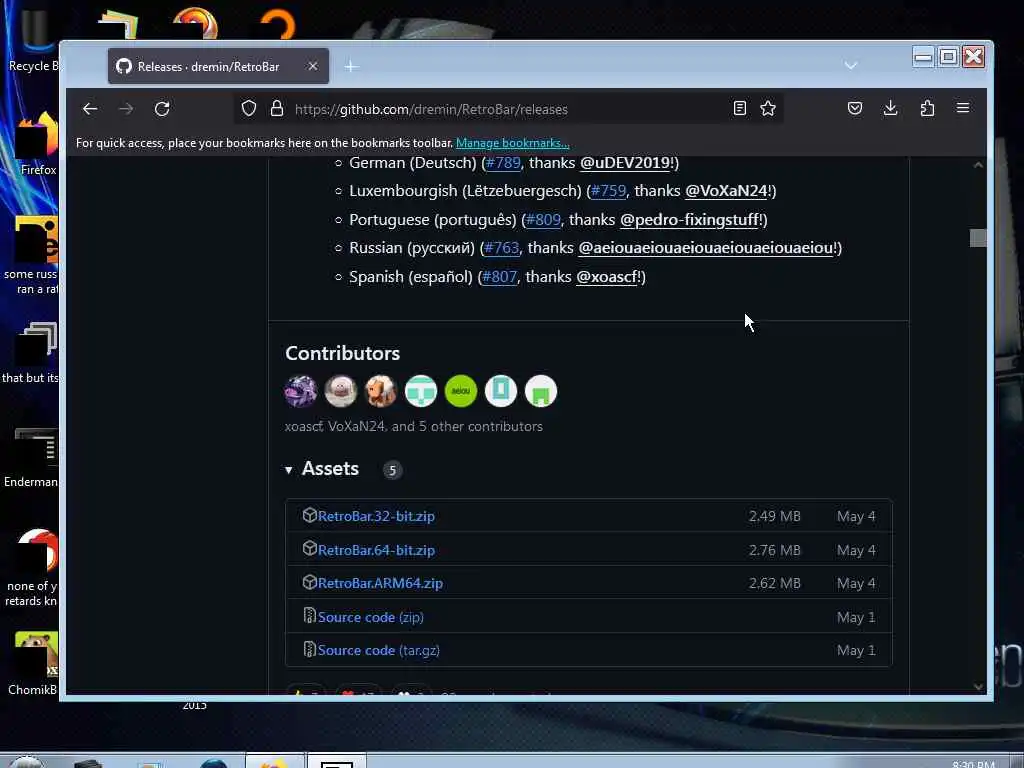Click package icon beside RetroBar.32-bit.zip
This screenshot has height=768, width=1024.
click(x=310, y=515)
